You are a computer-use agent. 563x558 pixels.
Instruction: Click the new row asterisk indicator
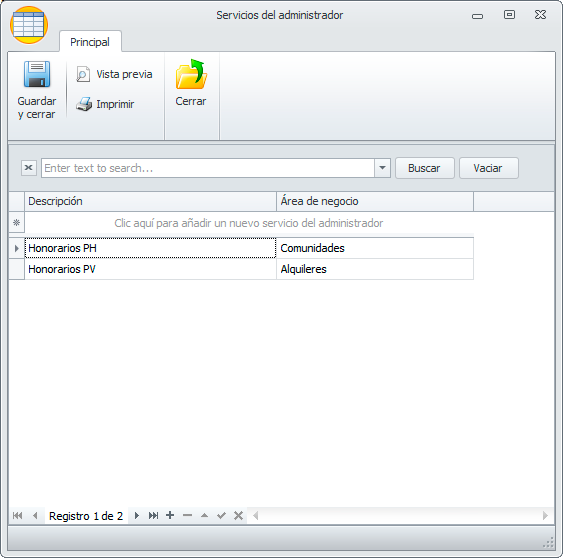[x=17, y=223]
